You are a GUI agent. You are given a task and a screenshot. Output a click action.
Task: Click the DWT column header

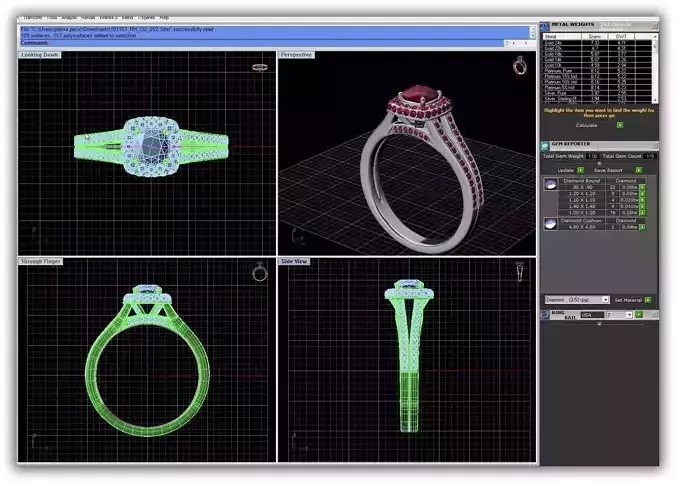coord(621,37)
